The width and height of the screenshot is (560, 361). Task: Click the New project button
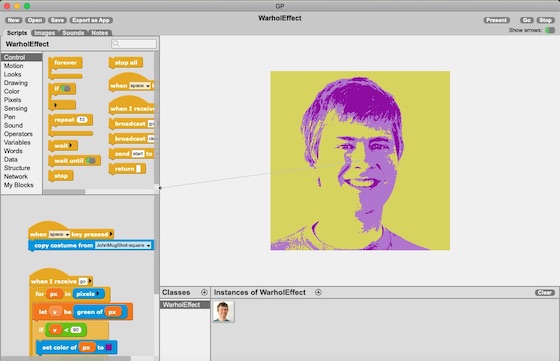tap(14, 20)
